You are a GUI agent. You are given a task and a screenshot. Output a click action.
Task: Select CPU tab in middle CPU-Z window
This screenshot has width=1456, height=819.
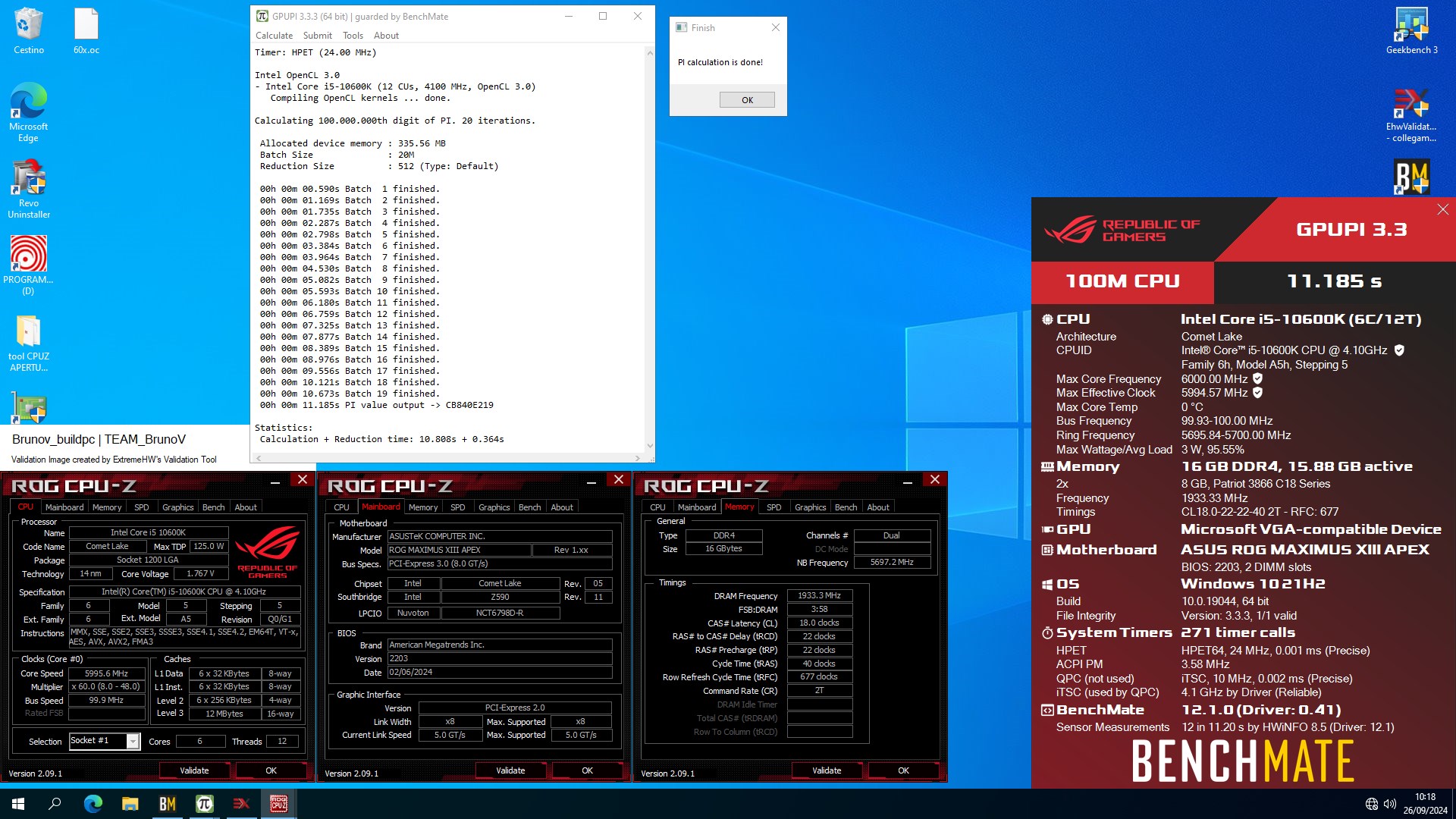(x=341, y=507)
